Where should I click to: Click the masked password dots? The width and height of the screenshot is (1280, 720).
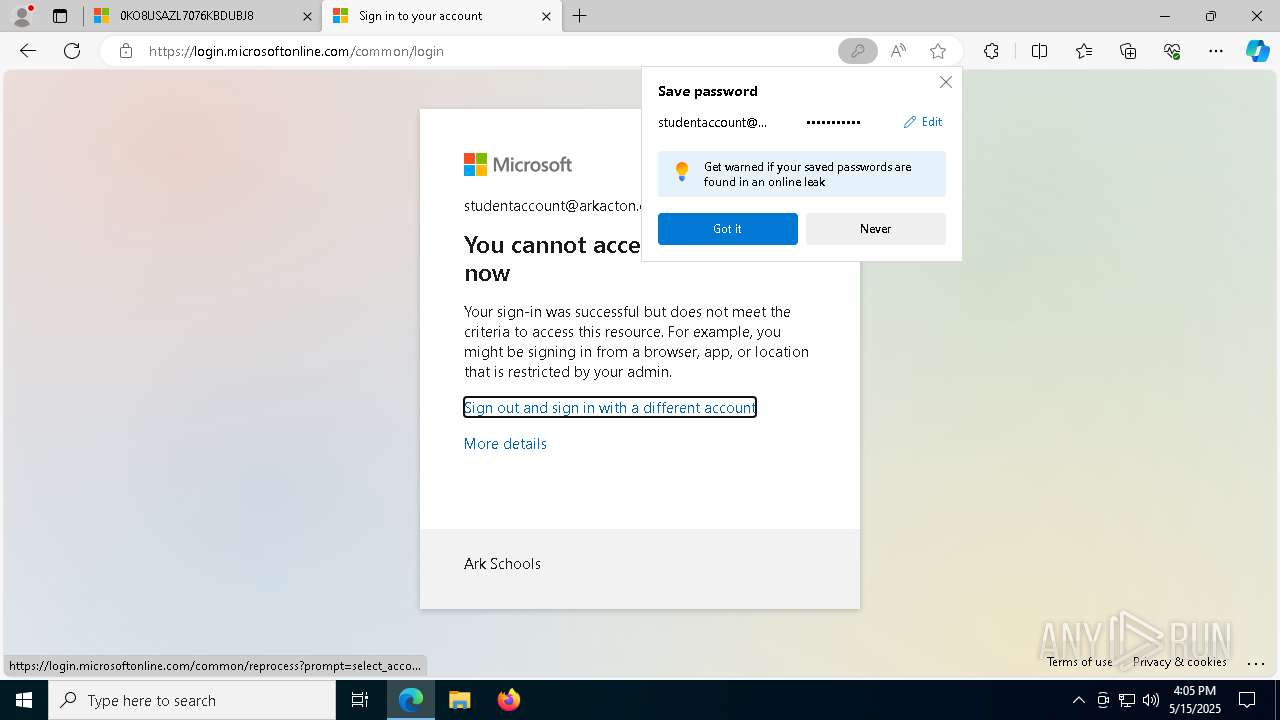pos(833,122)
